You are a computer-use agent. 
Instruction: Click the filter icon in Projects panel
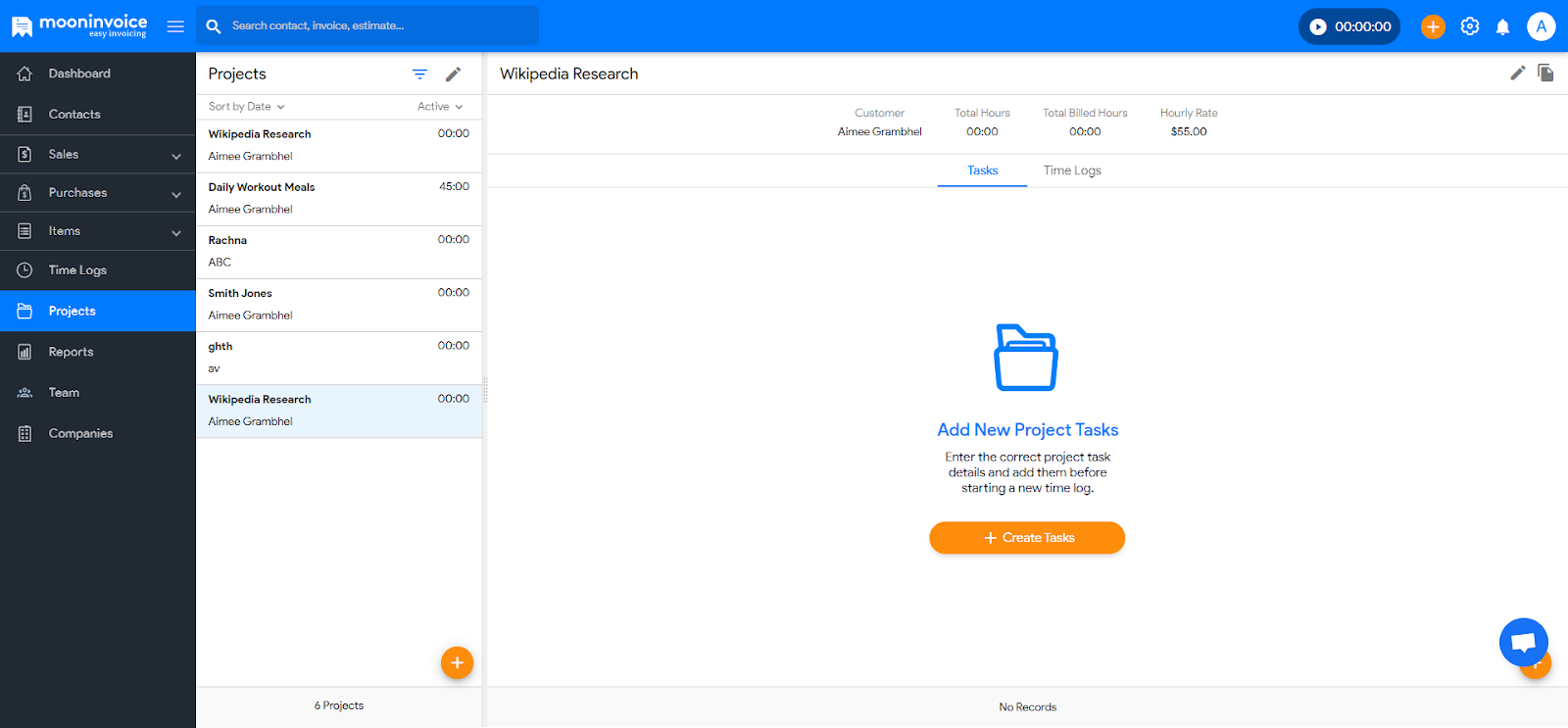coord(419,74)
